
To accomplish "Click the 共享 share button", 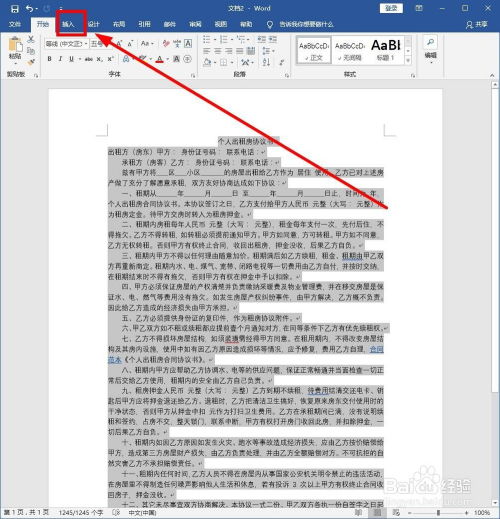I will pos(477,24).
